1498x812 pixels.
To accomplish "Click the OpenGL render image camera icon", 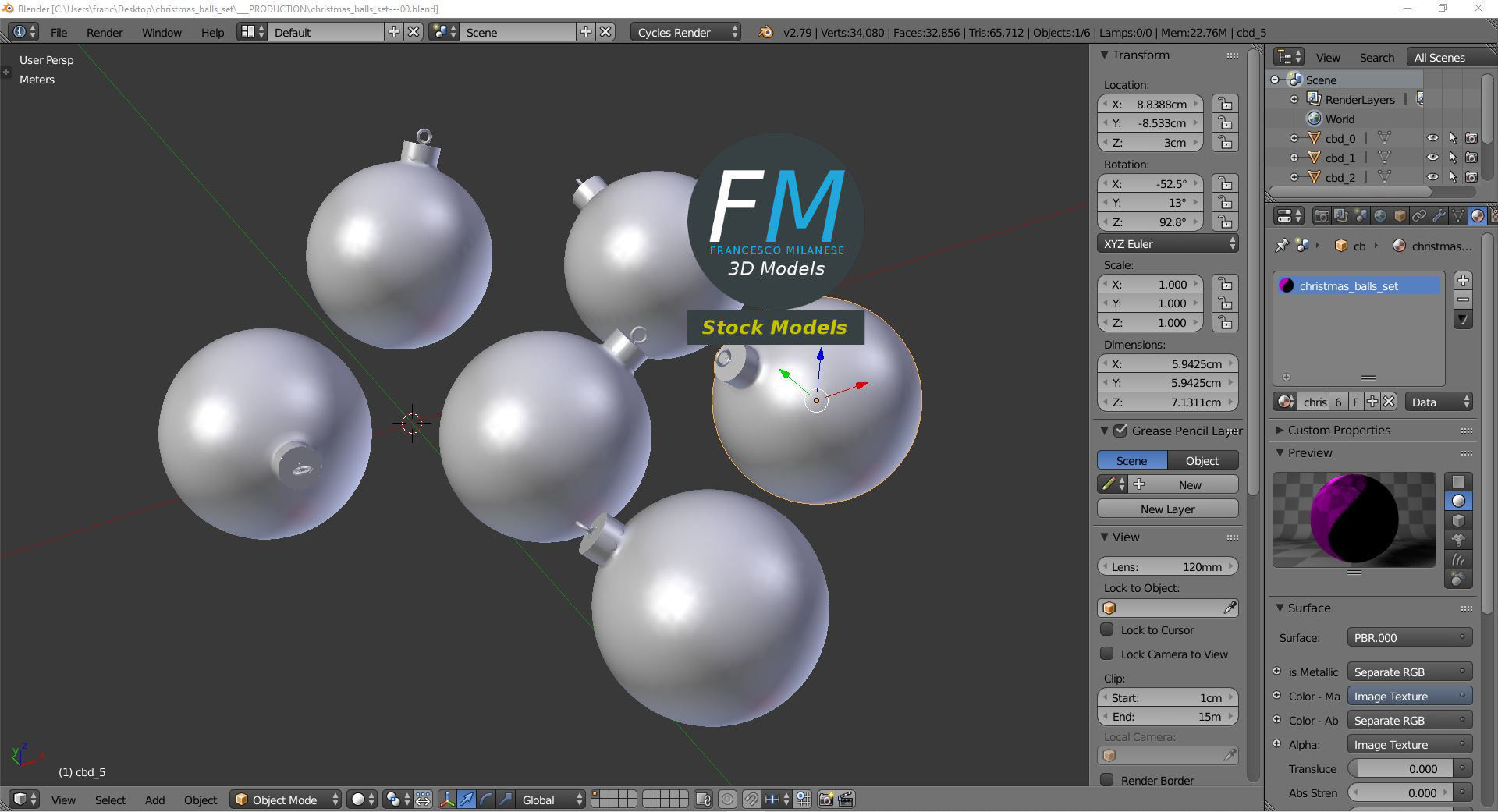I will point(826,800).
